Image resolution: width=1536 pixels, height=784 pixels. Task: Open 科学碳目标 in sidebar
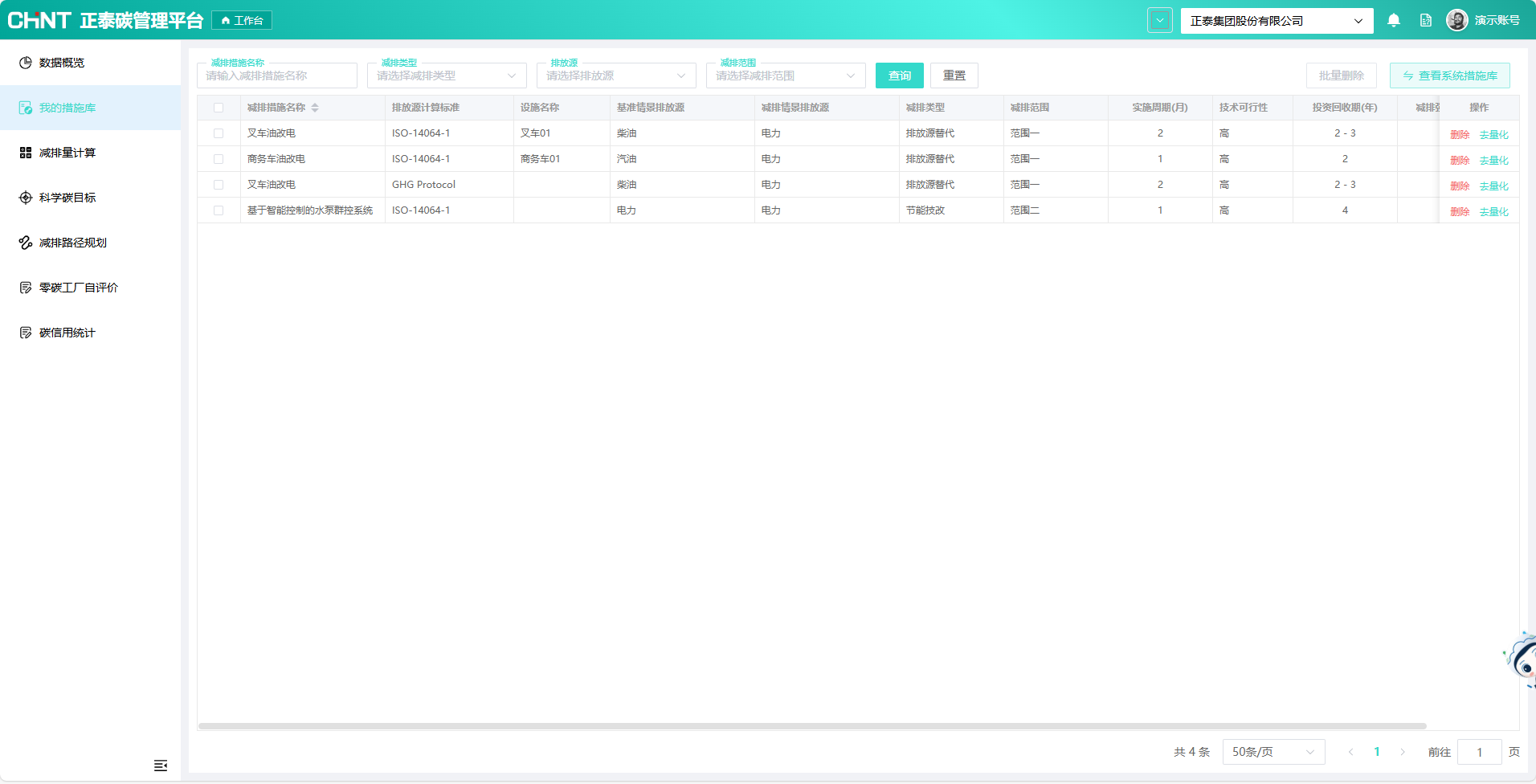coord(91,198)
